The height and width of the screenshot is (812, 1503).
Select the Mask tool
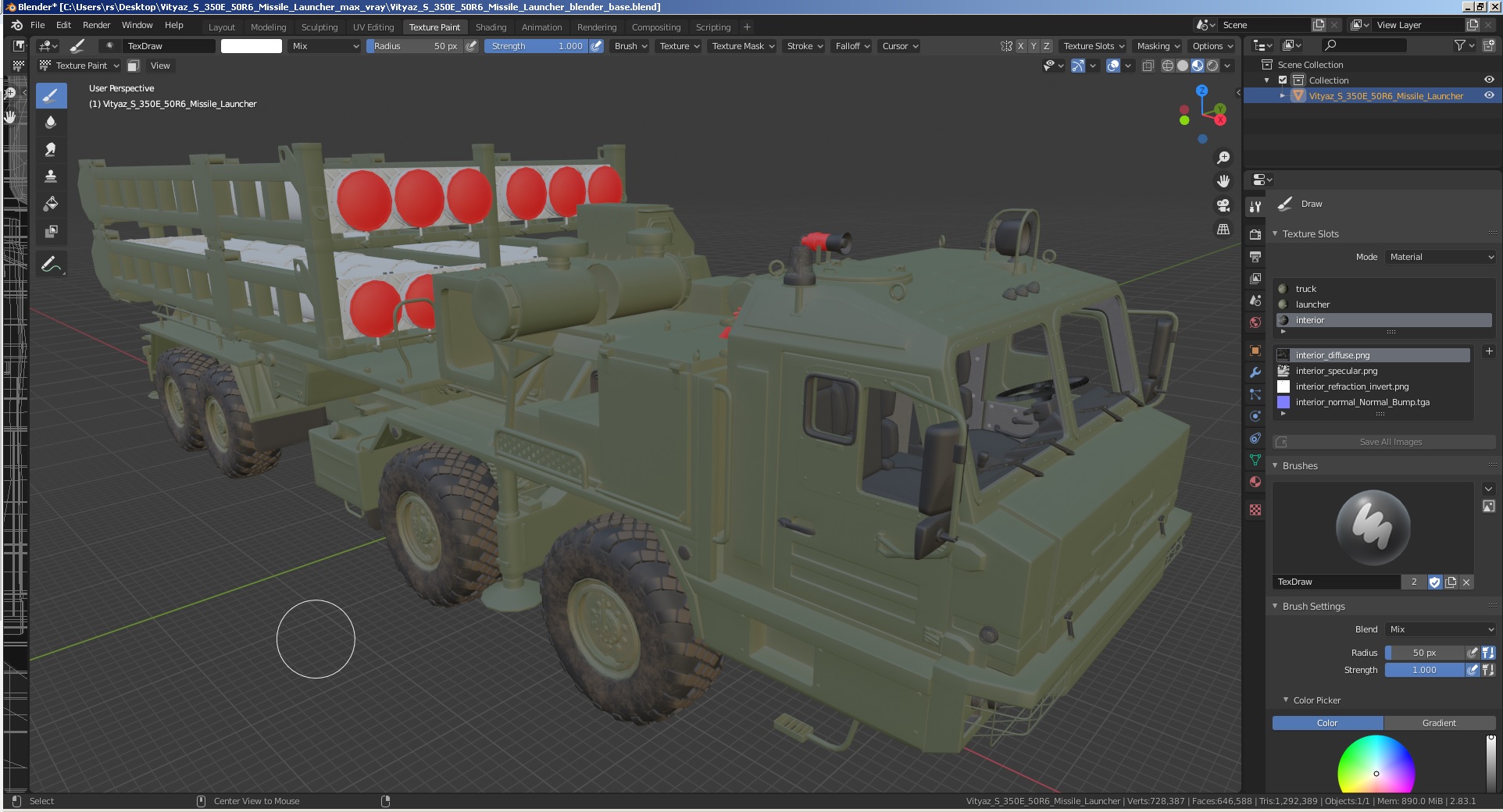point(51,231)
